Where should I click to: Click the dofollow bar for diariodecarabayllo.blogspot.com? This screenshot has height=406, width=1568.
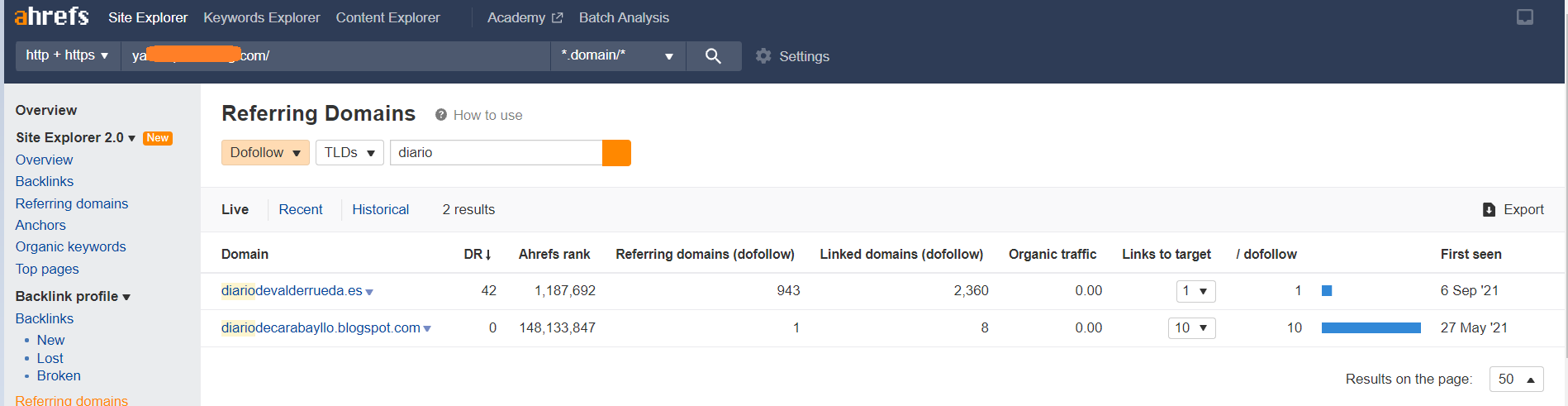pos(1371,328)
